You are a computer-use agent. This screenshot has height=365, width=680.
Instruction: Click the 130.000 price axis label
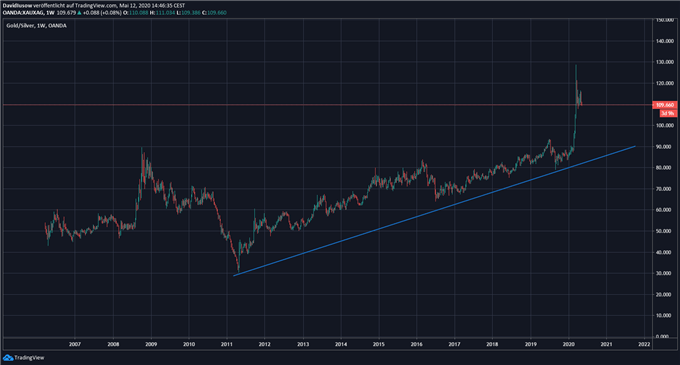[x=664, y=62]
